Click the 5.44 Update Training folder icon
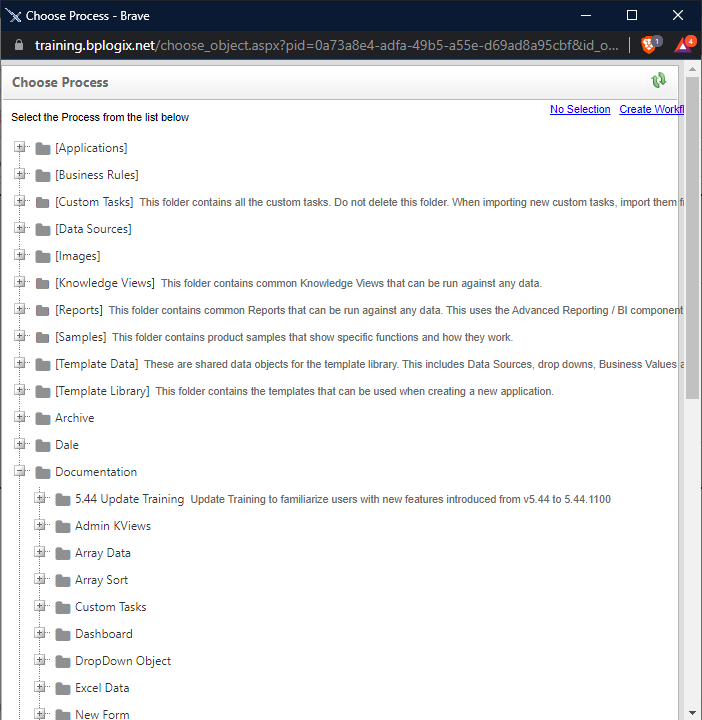The height and width of the screenshot is (720, 702). click(x=63, y=500)
